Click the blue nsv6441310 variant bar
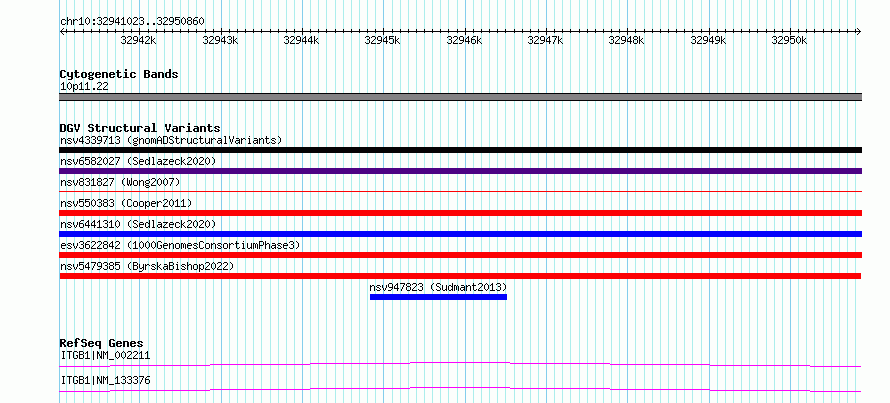The height and width of the screenshot is (403, 890). 460,234
